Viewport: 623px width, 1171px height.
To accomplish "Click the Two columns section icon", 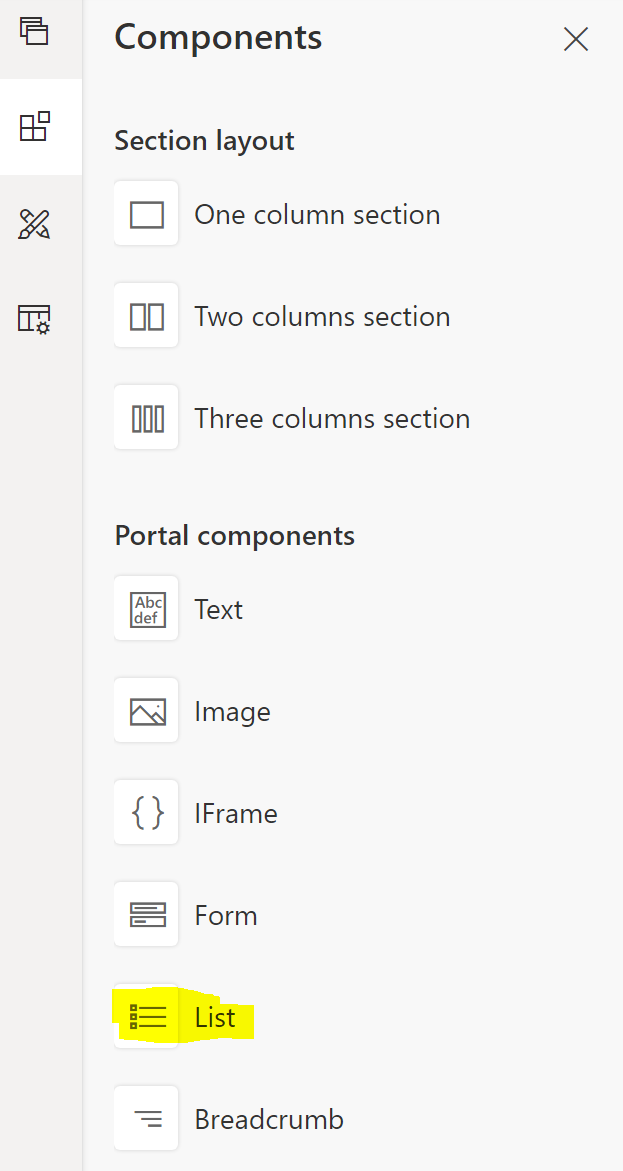I will 146,316.
